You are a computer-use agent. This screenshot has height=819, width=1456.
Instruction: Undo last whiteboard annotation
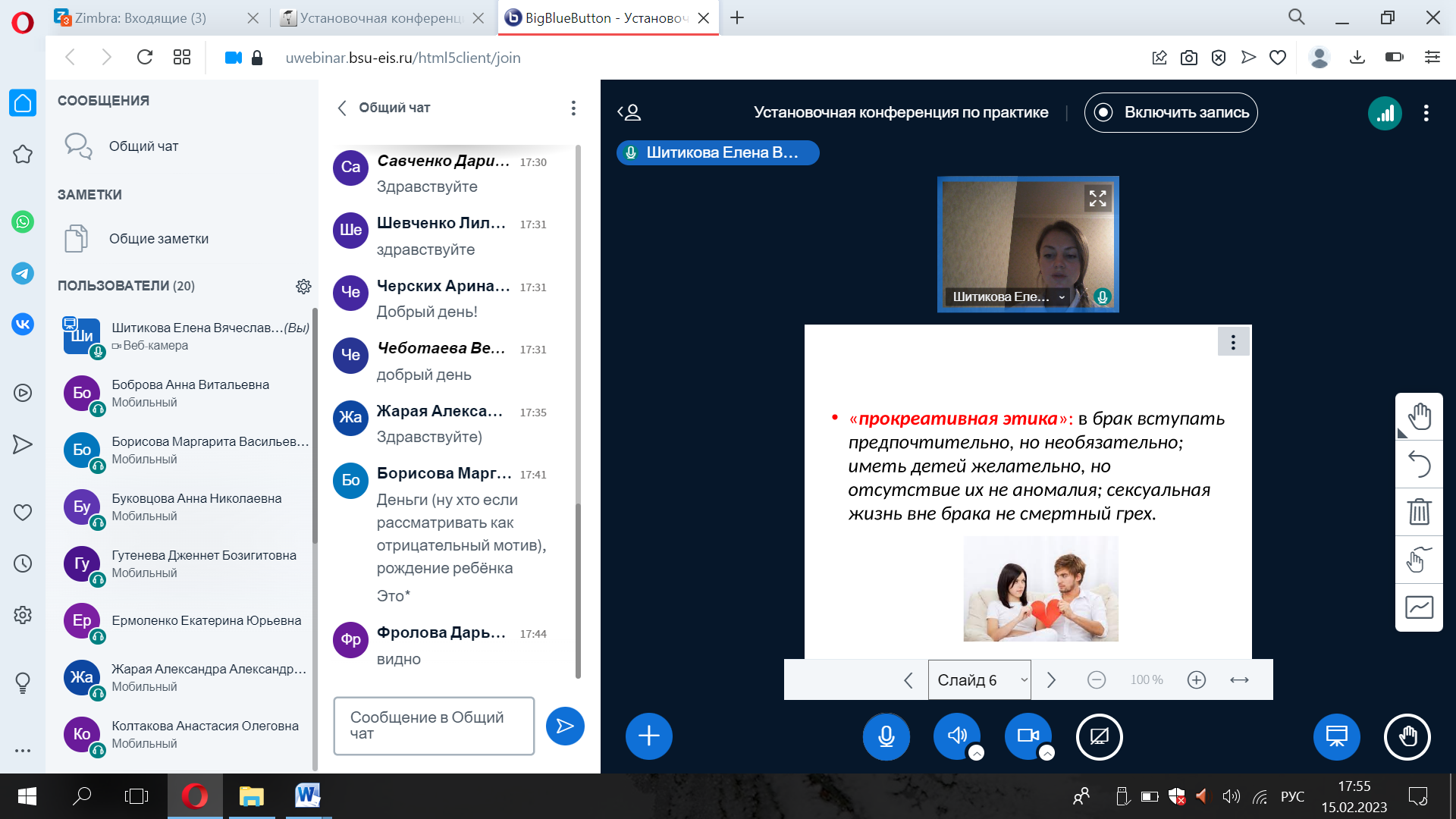1419,464
